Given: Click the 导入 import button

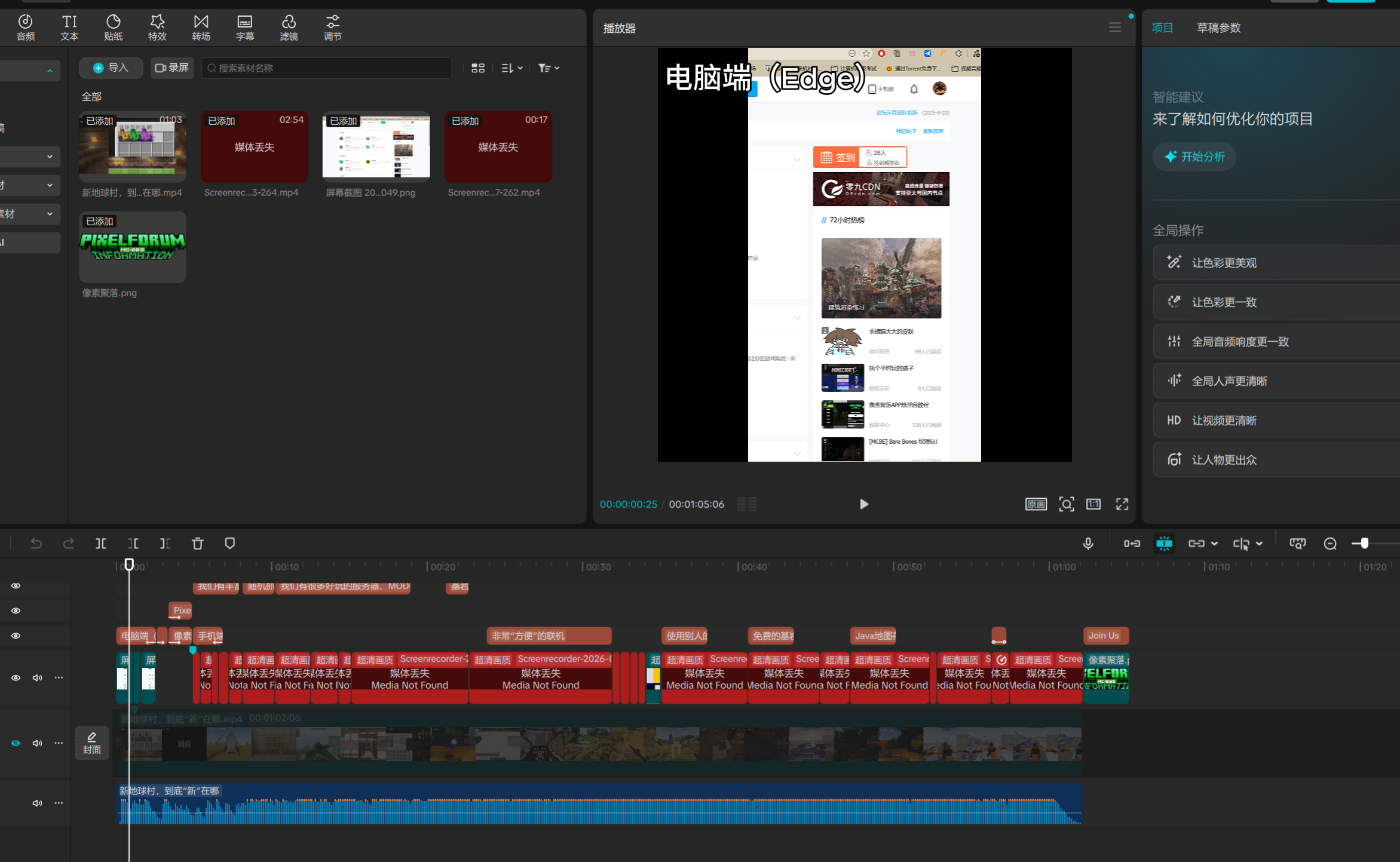Looking at the screenshot, I should (x=111, y=68).
